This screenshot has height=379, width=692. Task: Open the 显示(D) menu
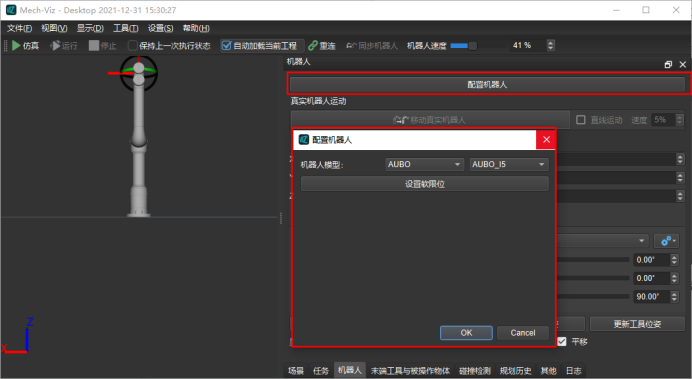90,28
